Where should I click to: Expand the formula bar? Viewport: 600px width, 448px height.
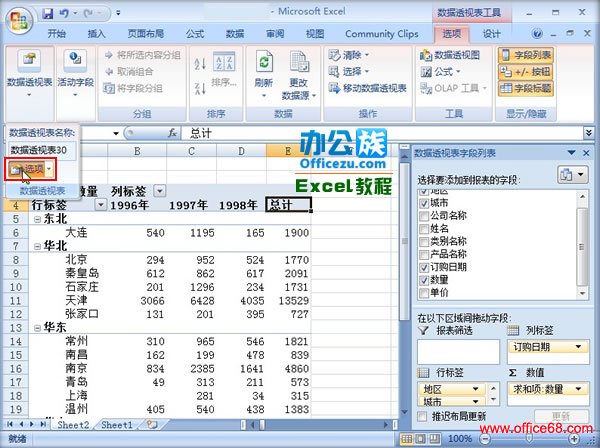point(589,133)
